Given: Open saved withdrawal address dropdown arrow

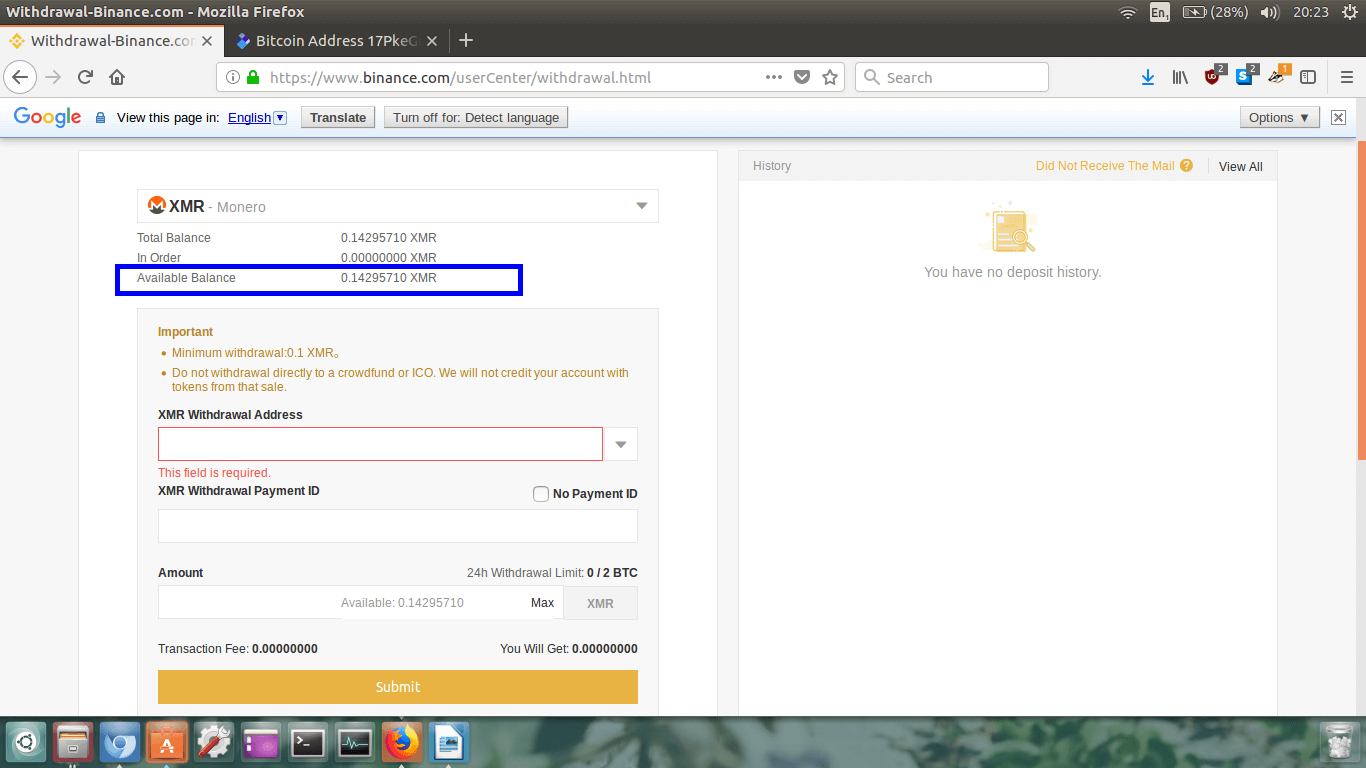Looking at the screenshot, I should (621, 444).
